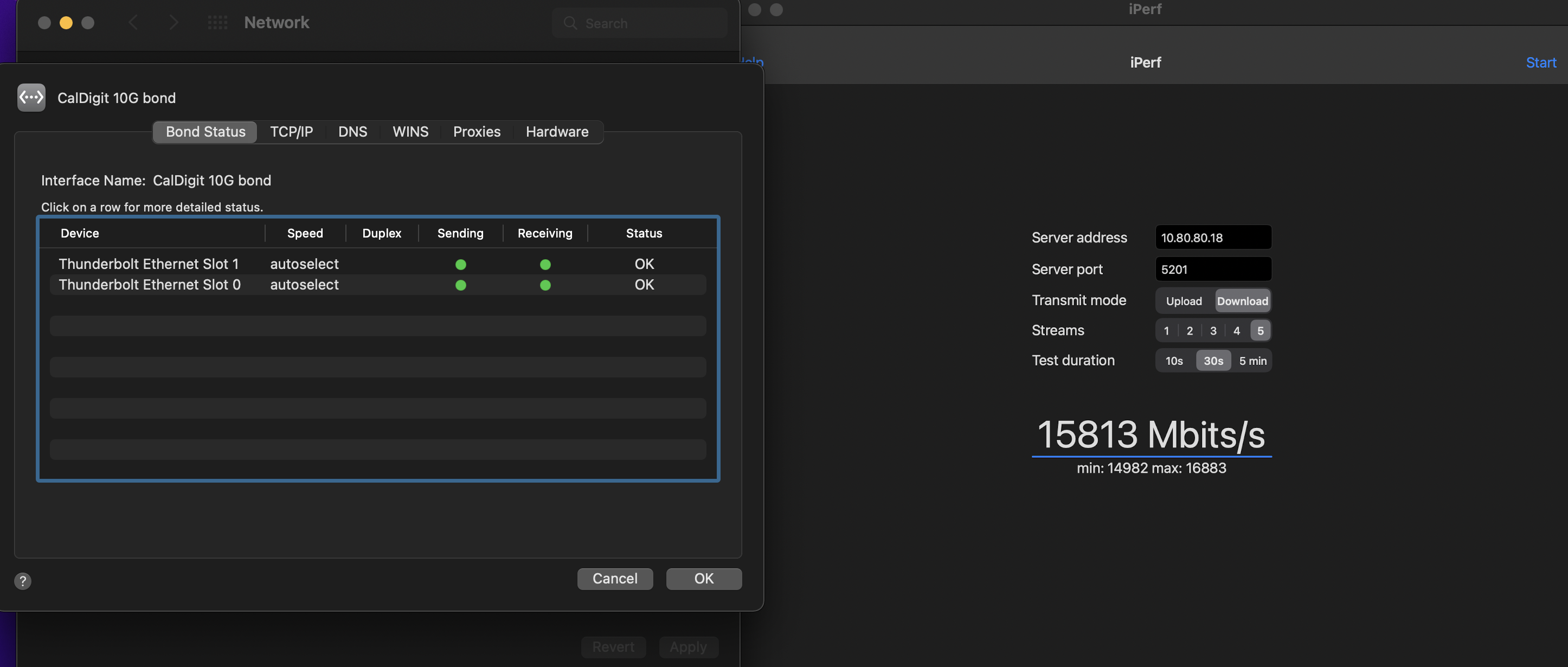Click OK status of Slot 1 row
Screen dimensions: 1568x667
[x=644, y=264]
